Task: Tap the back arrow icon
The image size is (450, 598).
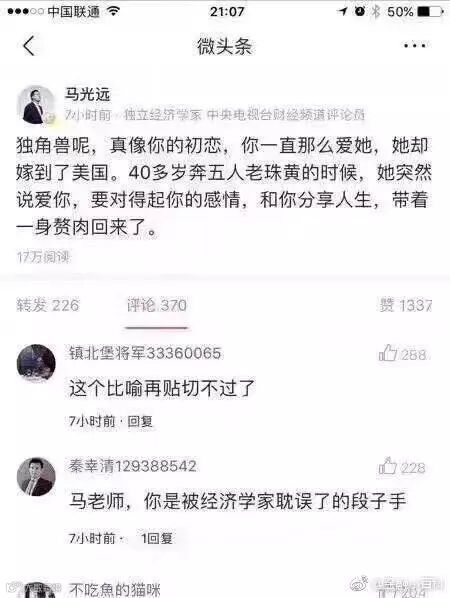Action: [29, 46]
